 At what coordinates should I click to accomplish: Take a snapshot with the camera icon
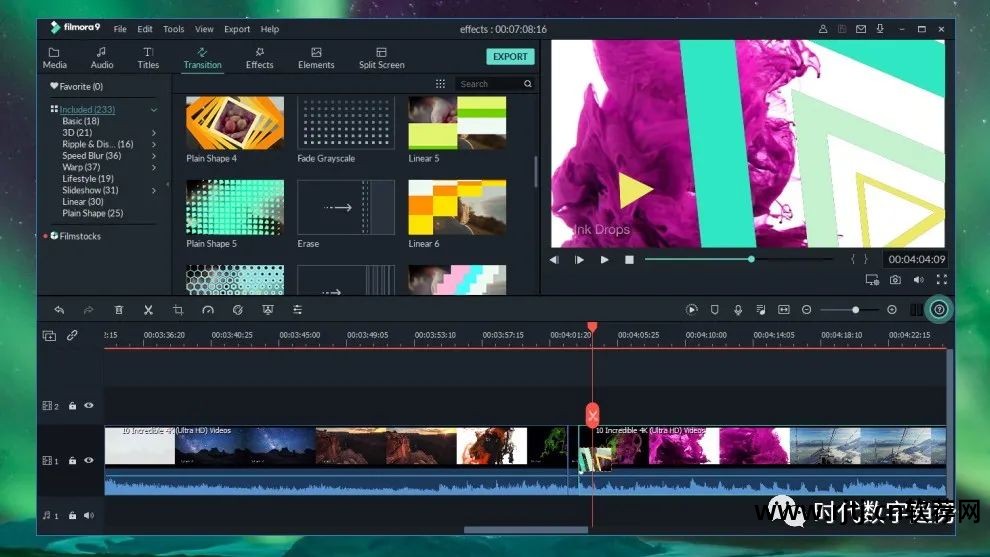click(895, 280)
